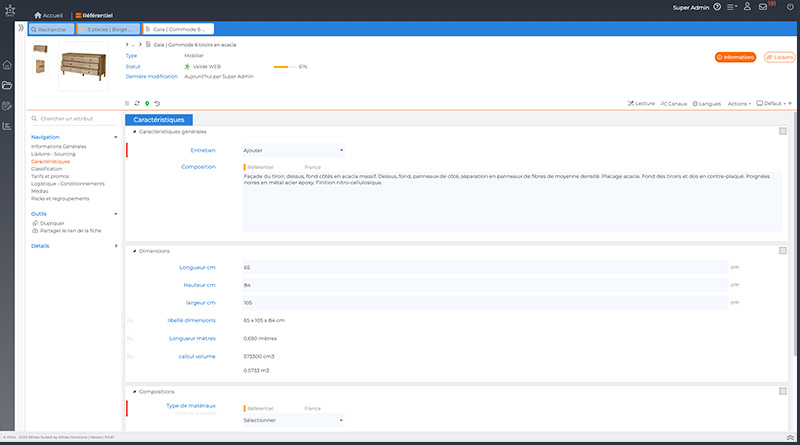Screen dimensions: 800x445
Task: Click the Dupliquer copy icon
Action: tap(35, 223)
